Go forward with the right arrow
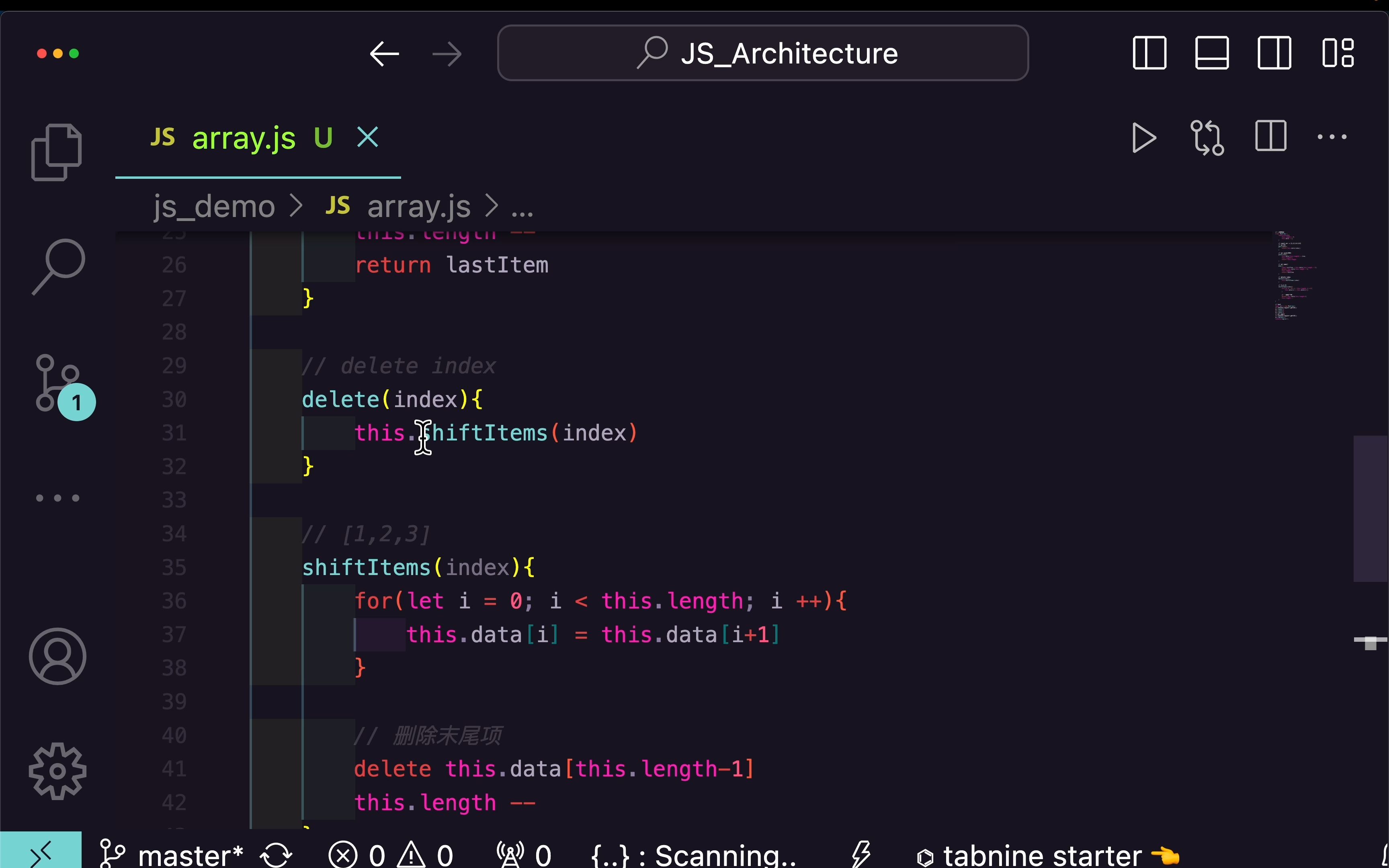This screenshot has width=1389, height=868. click(x=447, y=54)
